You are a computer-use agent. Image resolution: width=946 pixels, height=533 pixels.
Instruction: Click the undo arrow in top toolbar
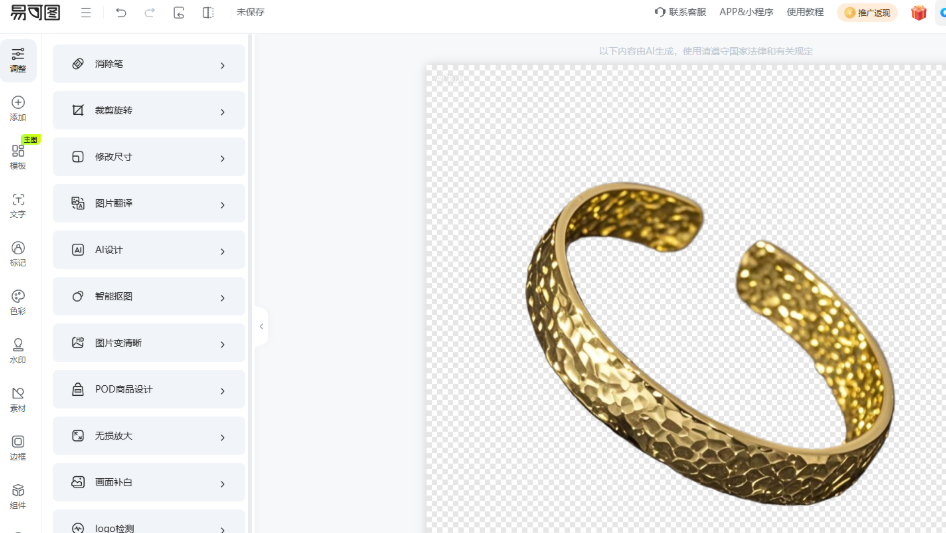pyautogui.click(x=121, y=13)
